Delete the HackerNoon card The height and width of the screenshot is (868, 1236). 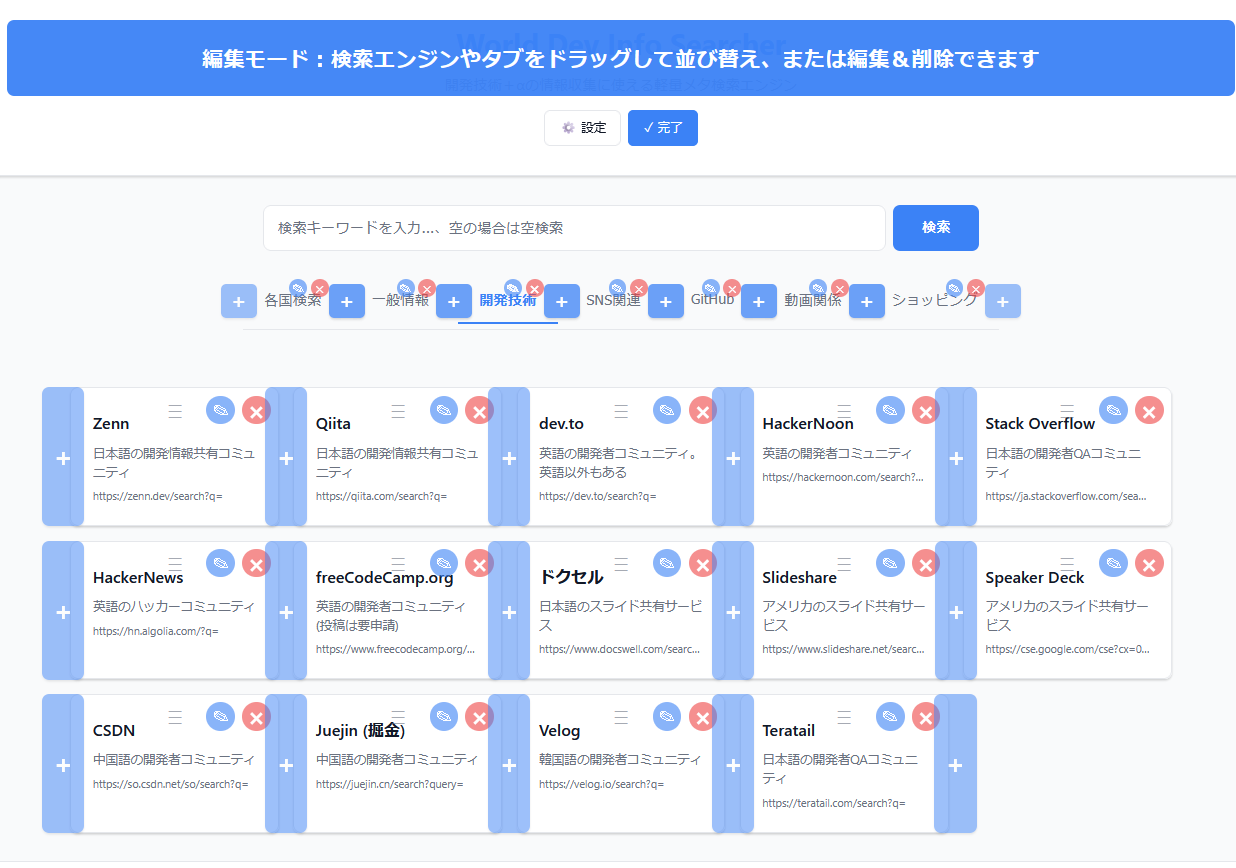pos(926,410)
